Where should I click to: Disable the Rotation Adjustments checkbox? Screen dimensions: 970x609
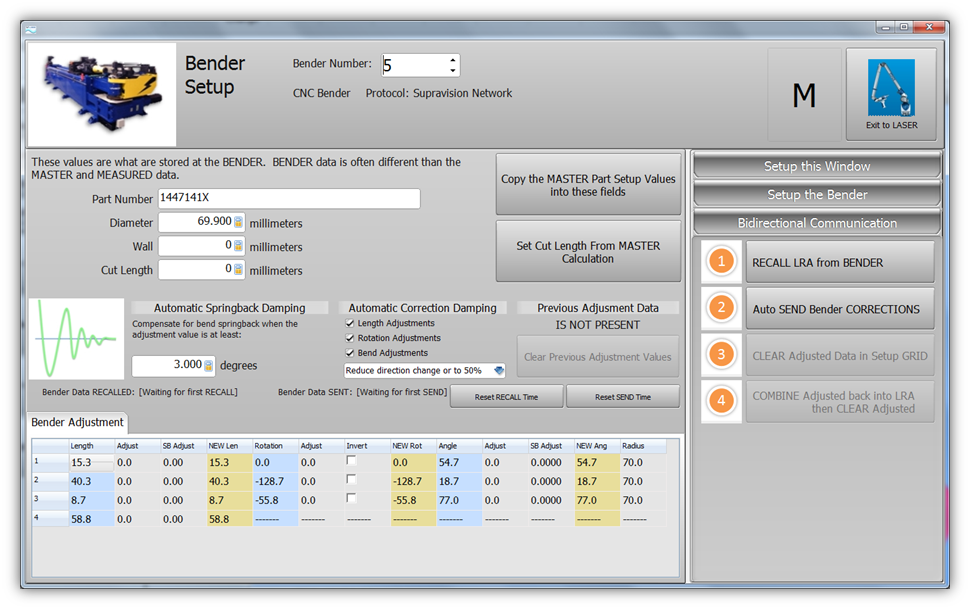350,338
